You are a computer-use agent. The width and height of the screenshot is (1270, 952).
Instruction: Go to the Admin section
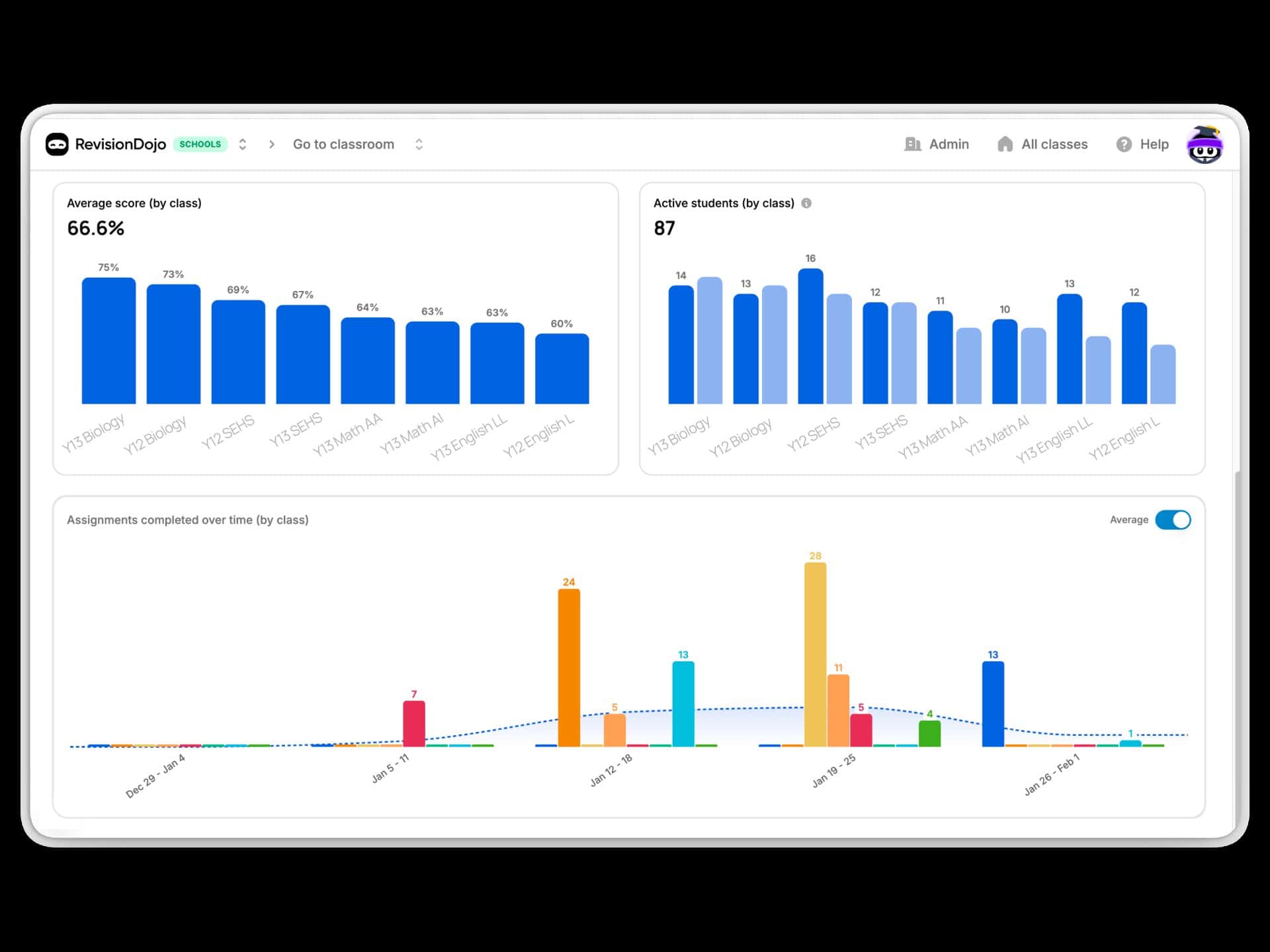949,144
